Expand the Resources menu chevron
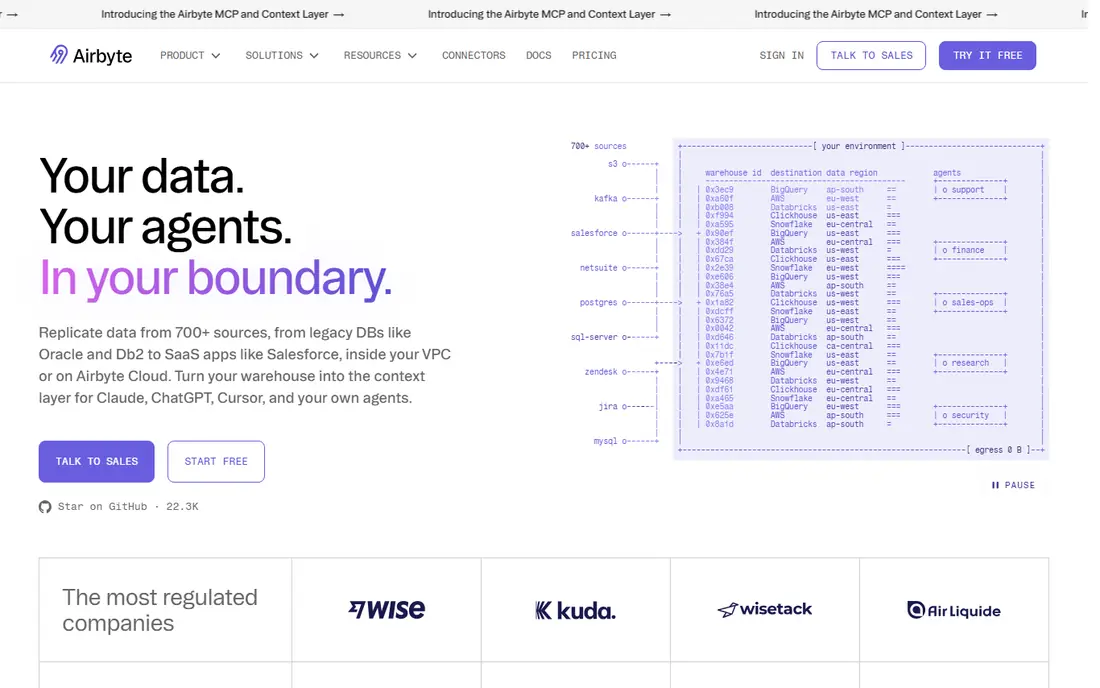This screenshot has width=1100, height=688. 412,55
